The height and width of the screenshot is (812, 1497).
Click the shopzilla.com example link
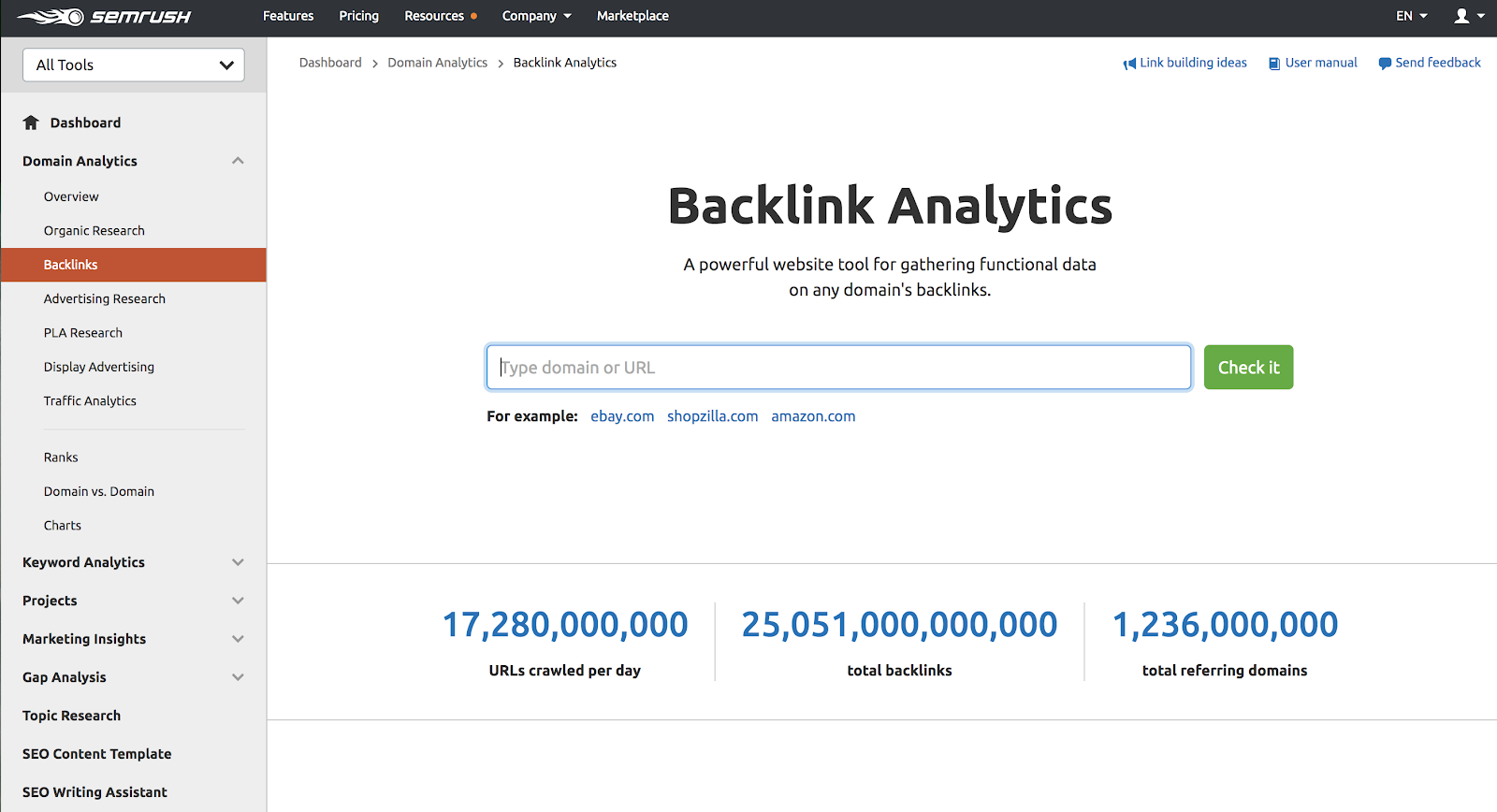point(713,416)
